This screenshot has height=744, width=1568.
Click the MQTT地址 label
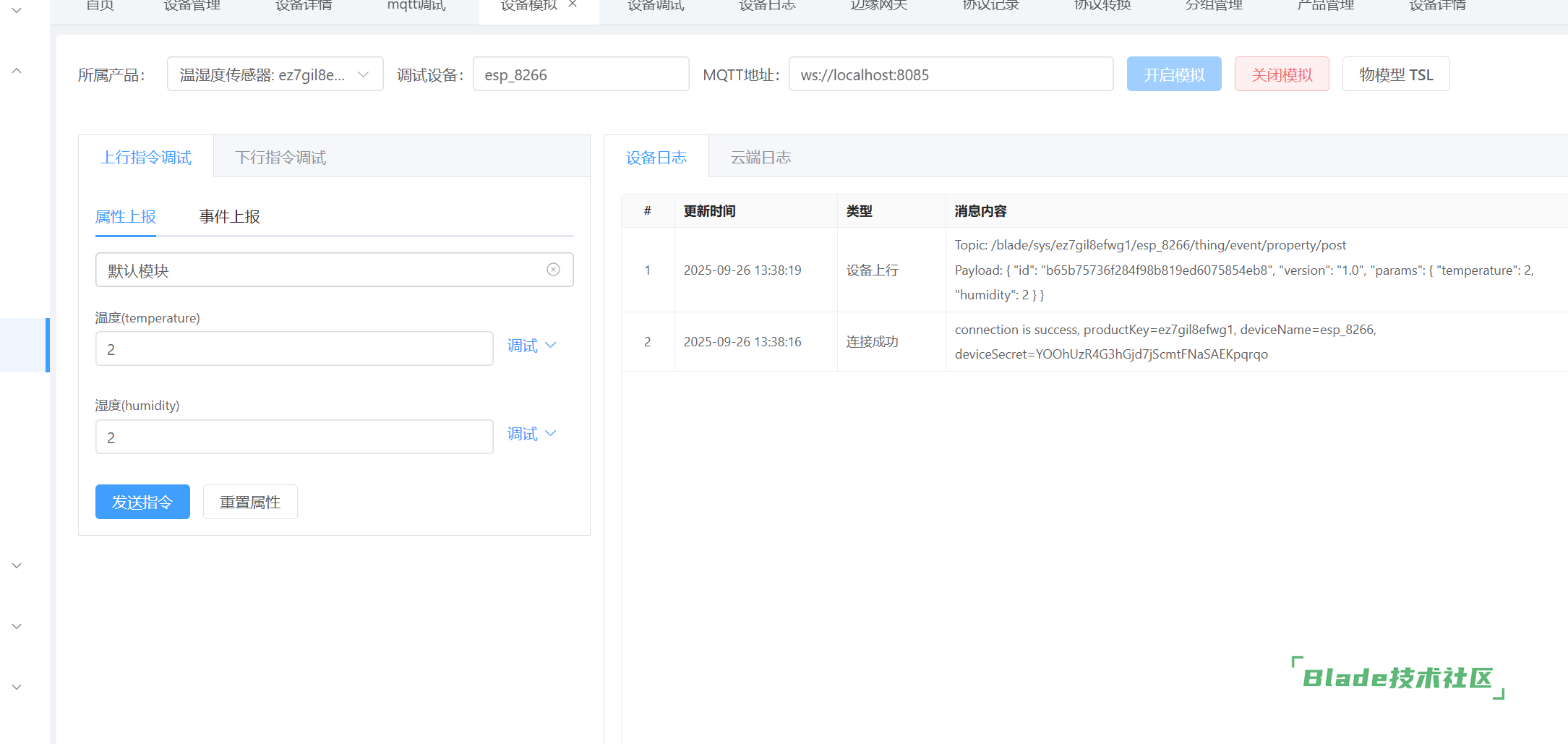pyautogui.click(x=742, y=75)
